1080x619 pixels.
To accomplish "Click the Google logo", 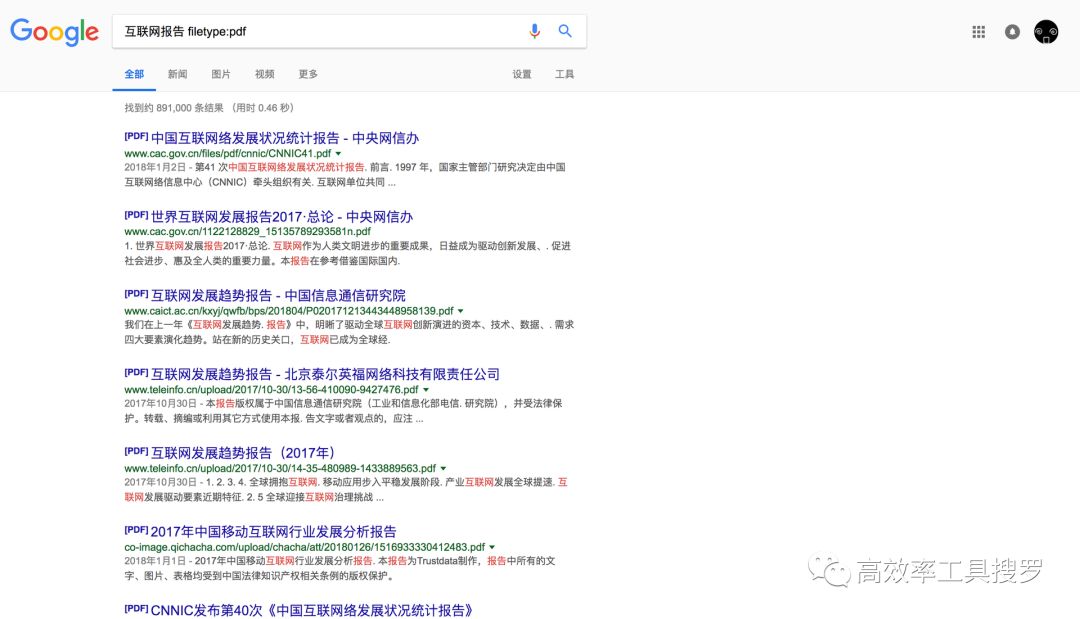I will [54, 32].
